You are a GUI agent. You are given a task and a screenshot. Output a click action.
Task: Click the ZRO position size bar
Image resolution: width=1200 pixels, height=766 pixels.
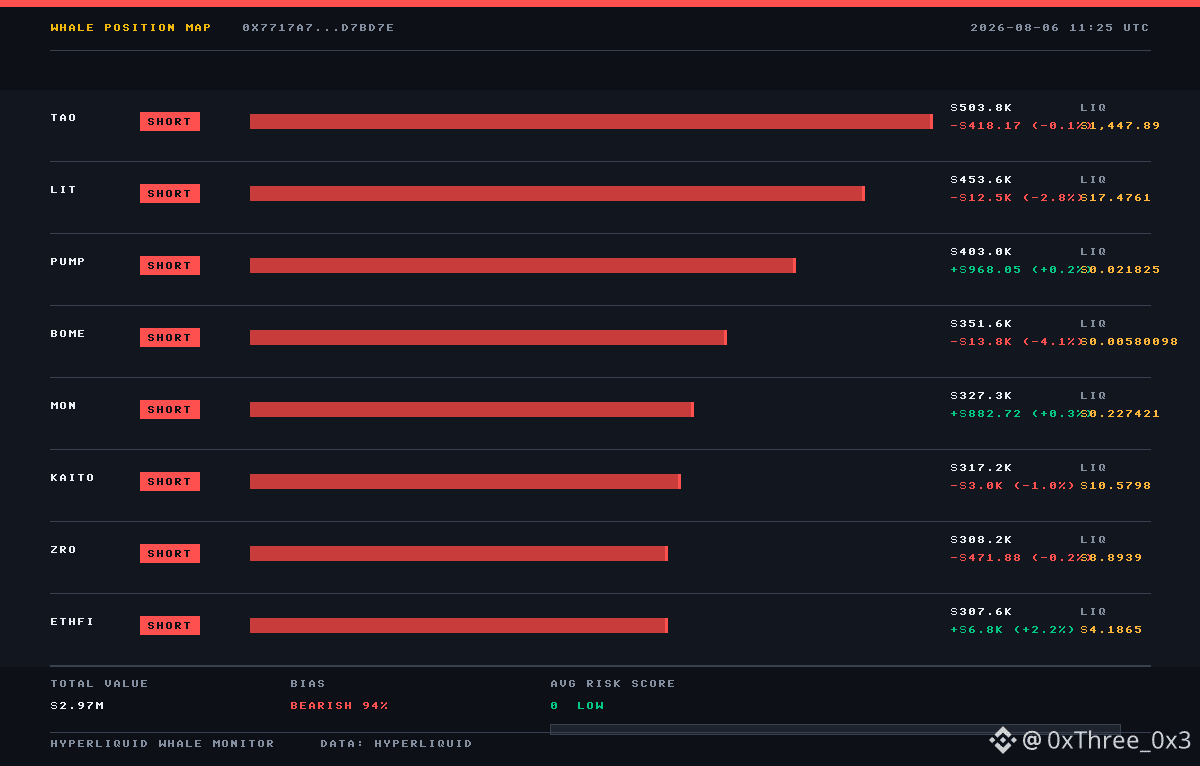click(x=459, y=554)
